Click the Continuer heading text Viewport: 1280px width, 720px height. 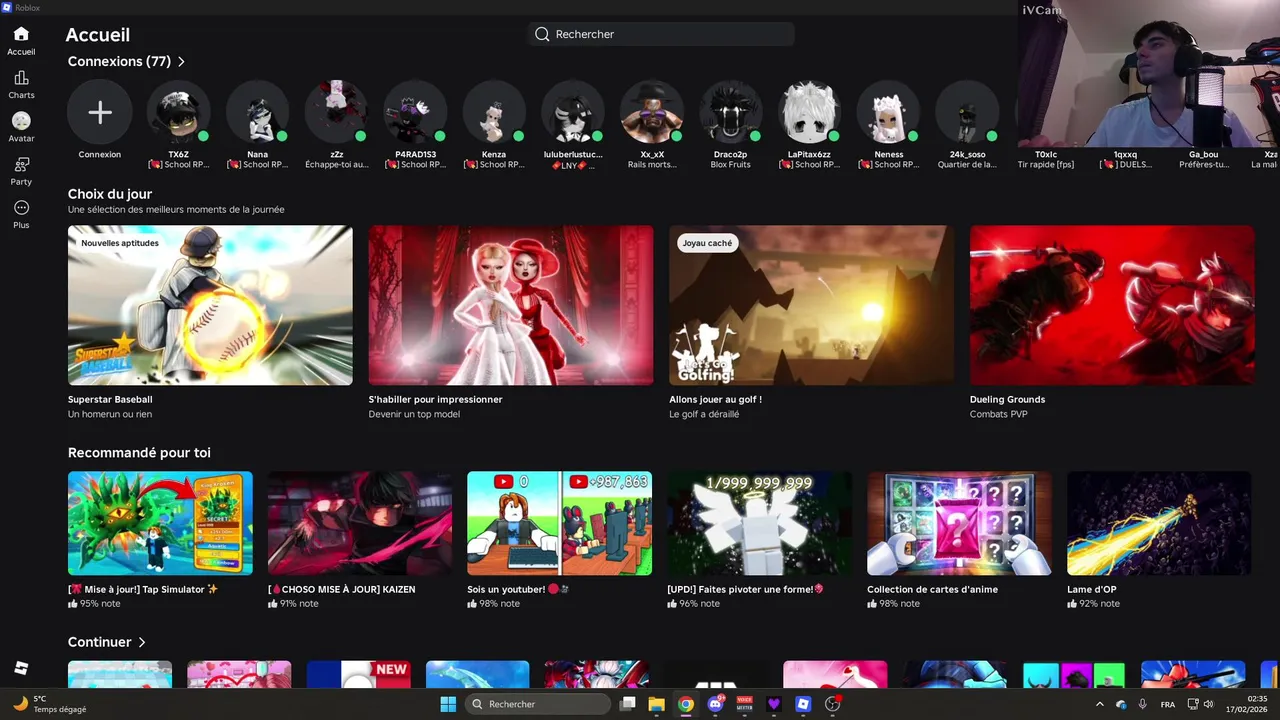(x=100, y=642)
